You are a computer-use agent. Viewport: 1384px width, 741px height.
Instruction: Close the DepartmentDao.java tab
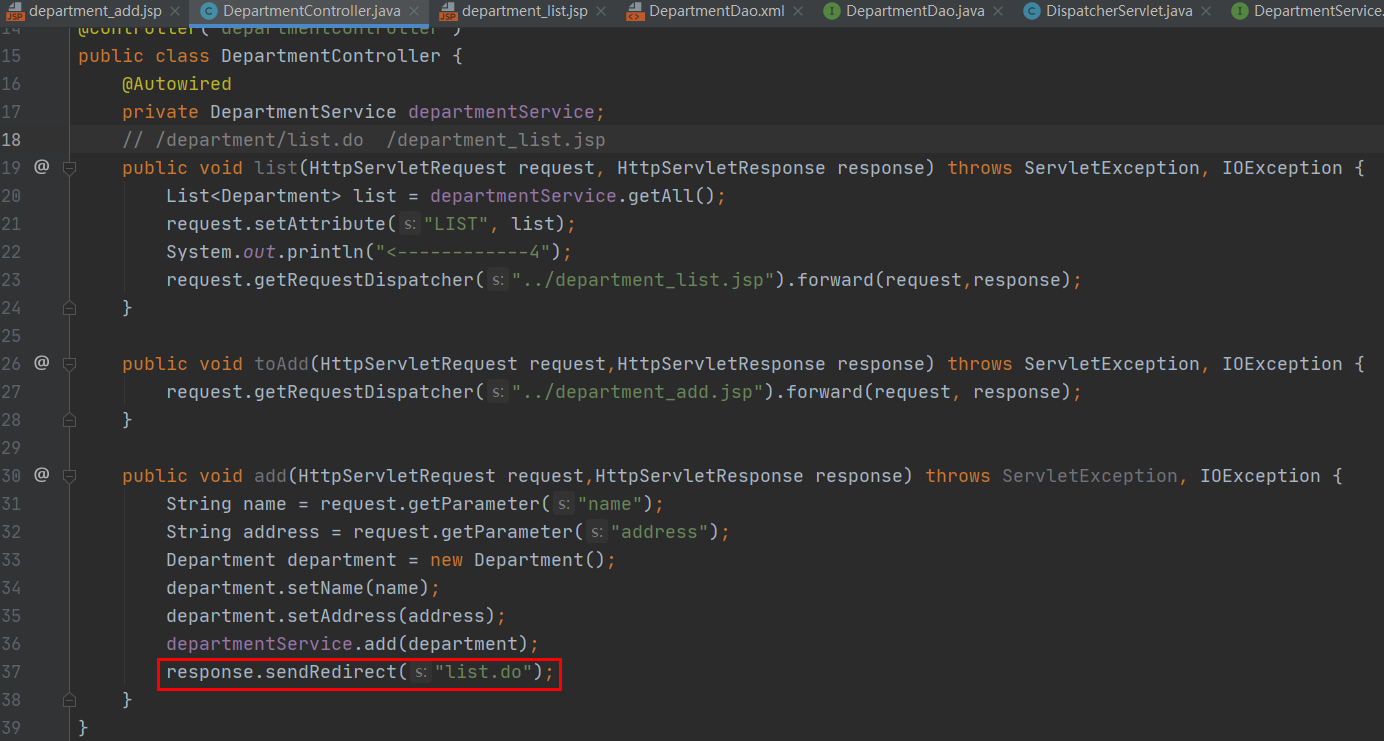click(x=1000, y=12)
